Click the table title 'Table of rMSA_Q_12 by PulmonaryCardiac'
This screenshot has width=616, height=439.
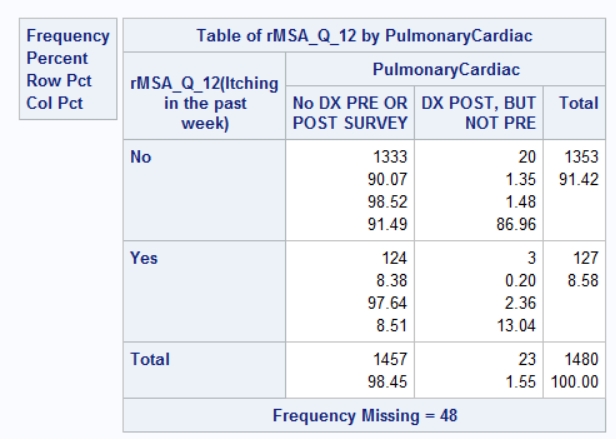[364, 35]
